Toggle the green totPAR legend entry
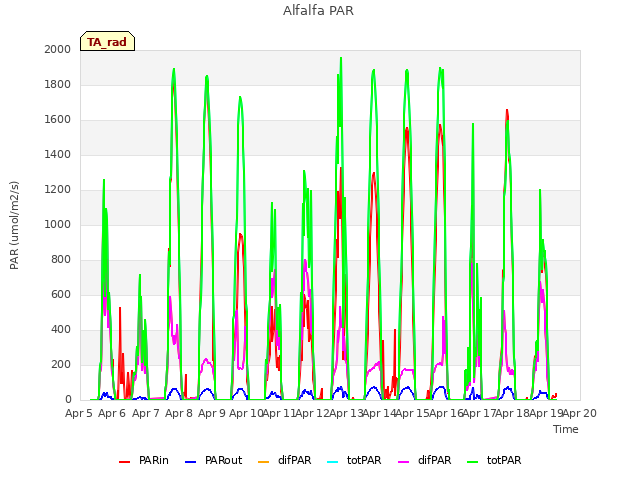Viewport: 640px width, 480px height. [x=494, y=460]
